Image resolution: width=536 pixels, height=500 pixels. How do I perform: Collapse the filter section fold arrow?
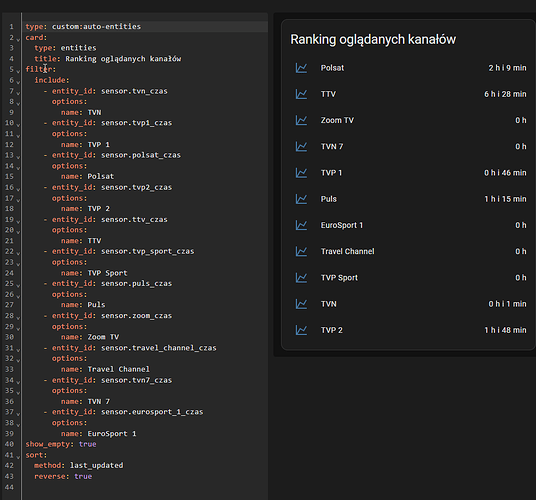(18, 71)
